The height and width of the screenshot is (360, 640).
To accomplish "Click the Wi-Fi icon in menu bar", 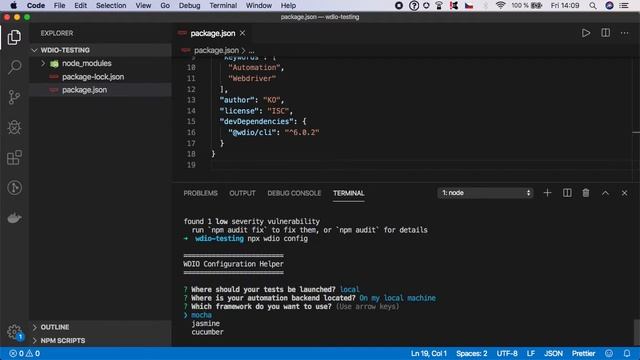I will point(500,6).
